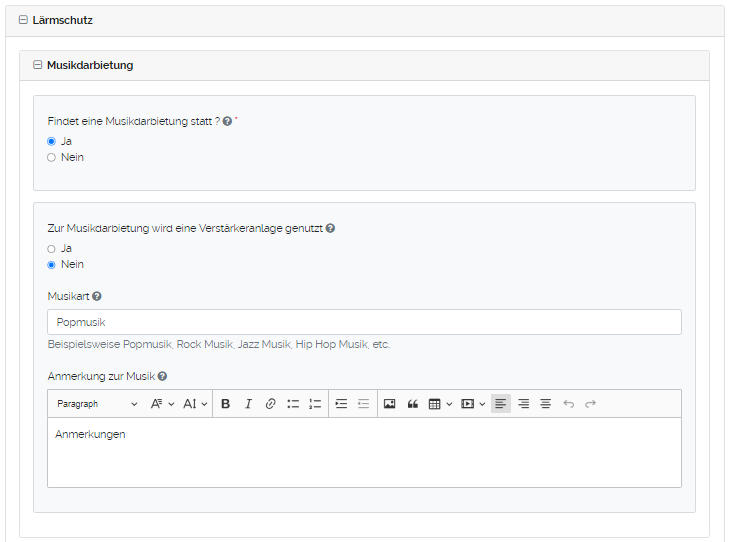This screenshot has width=729, height=542.
Task: Toggle bold formatting in the editor
Action: (225, 404)
